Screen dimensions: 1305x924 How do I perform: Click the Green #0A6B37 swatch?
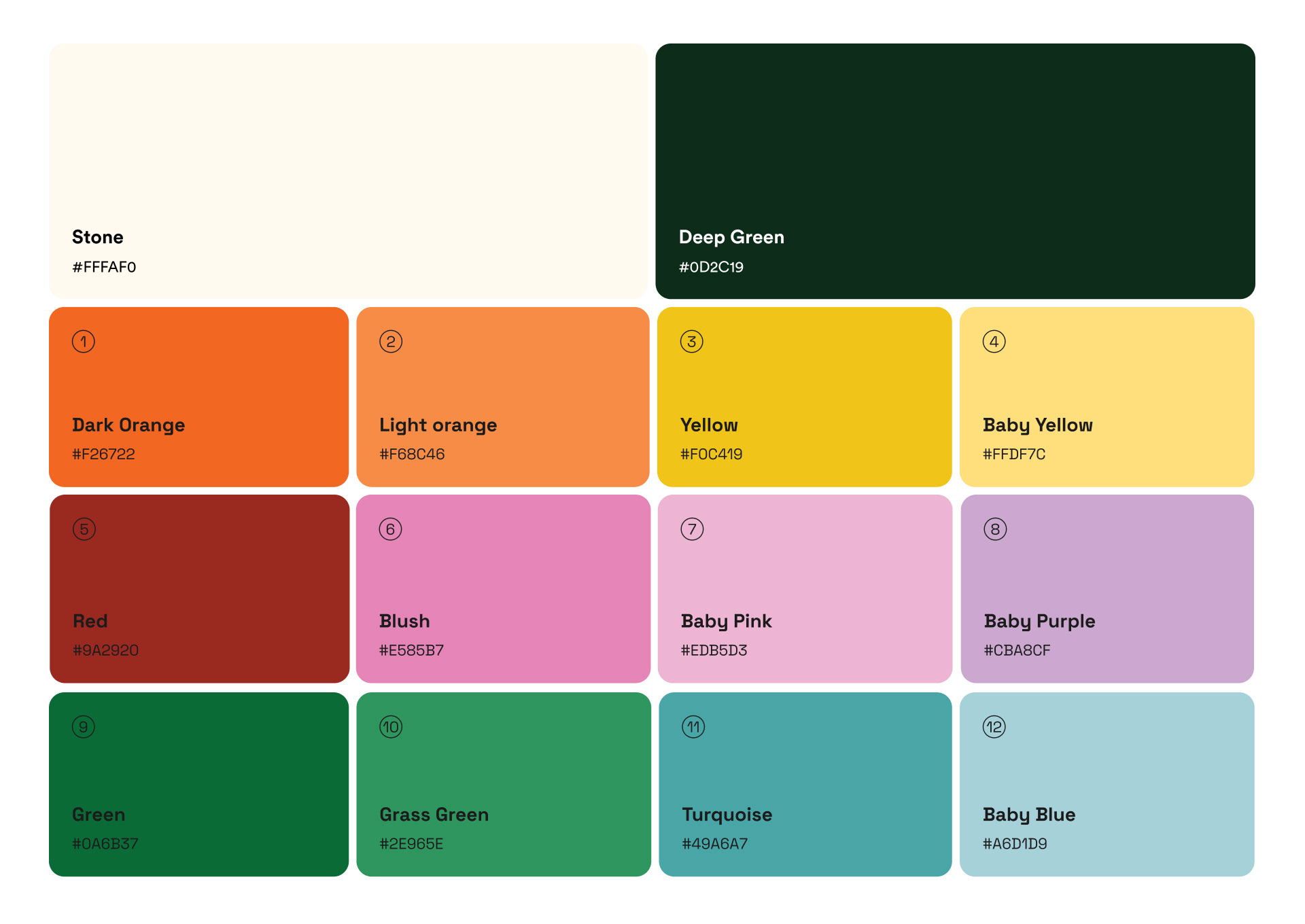point(198,784)
